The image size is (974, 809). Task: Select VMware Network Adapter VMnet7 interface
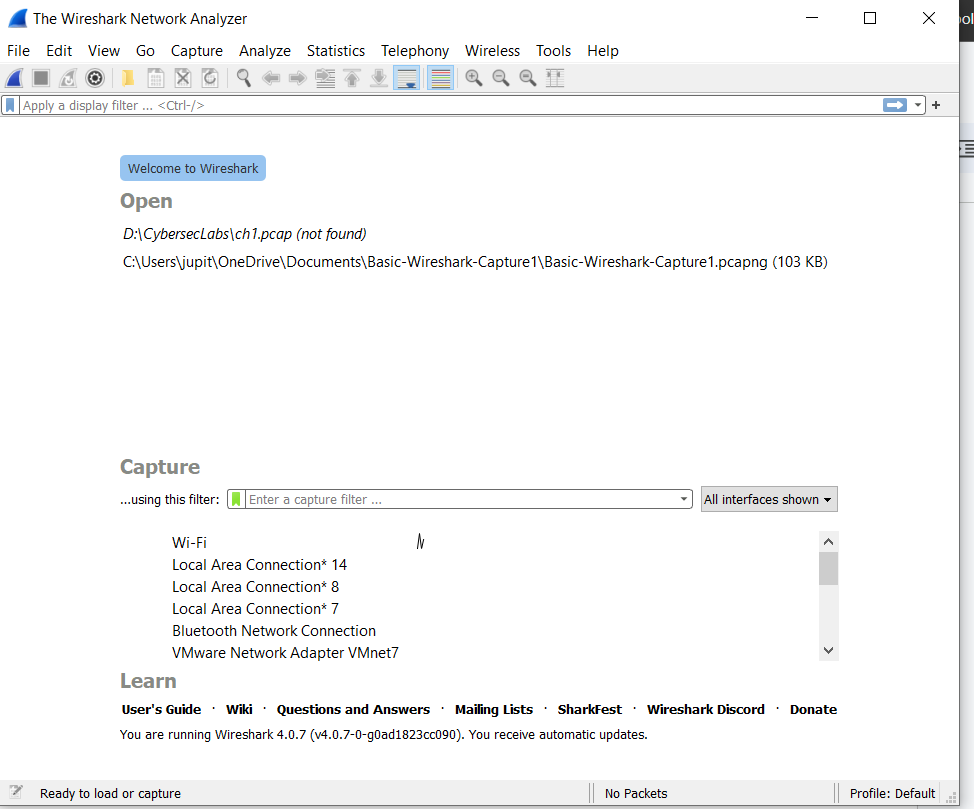(285, 653)
